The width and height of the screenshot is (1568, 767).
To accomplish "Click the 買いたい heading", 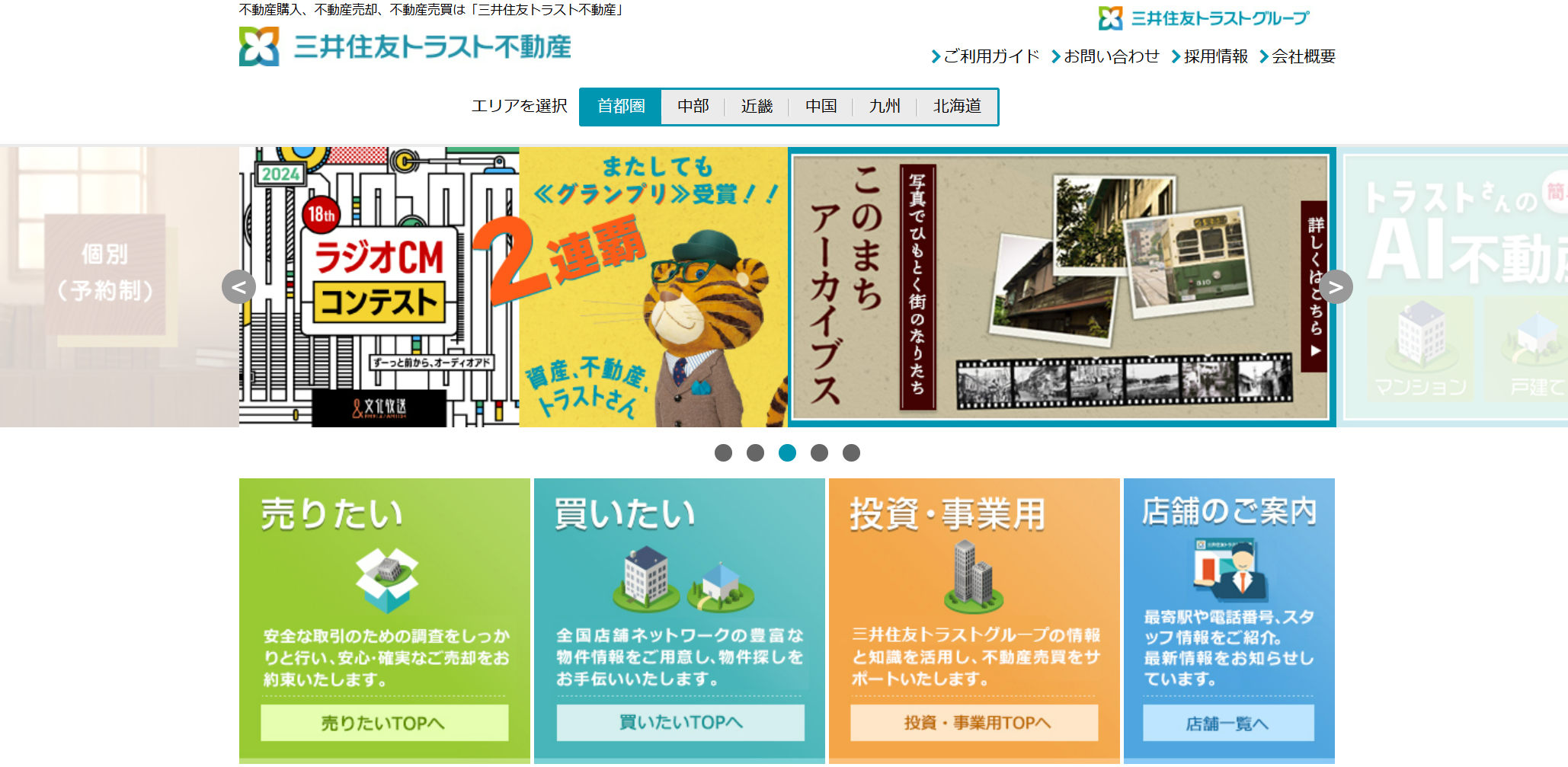I will pos(625,513).
